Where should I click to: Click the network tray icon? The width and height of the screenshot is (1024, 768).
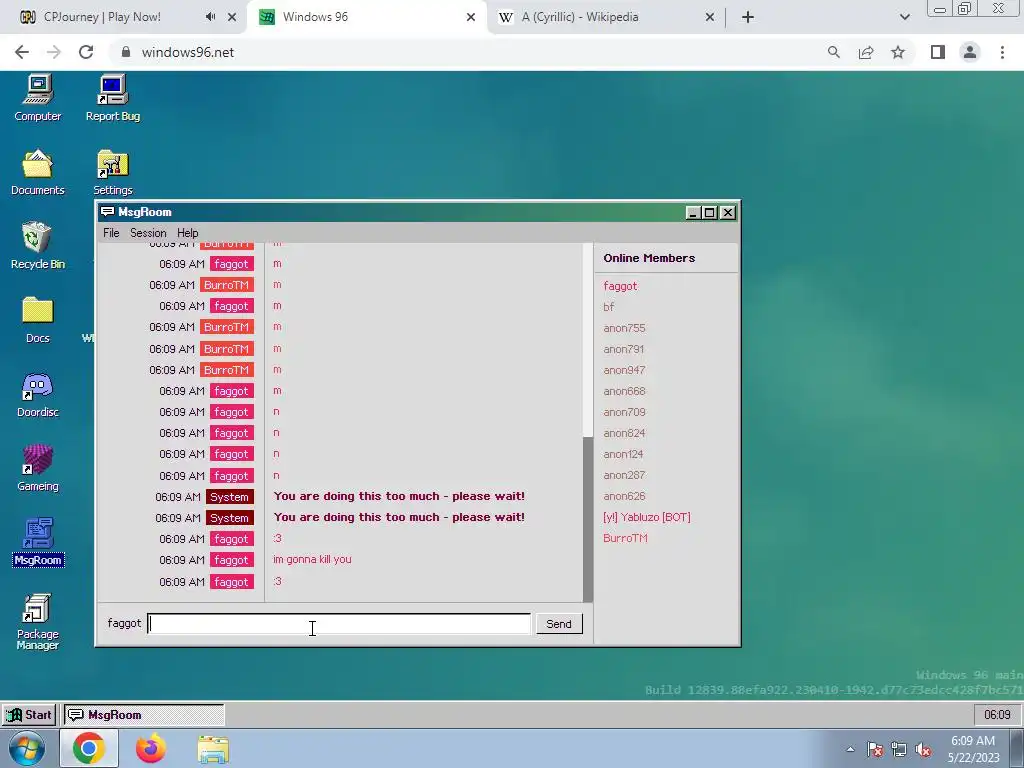[x=899, y=750]
